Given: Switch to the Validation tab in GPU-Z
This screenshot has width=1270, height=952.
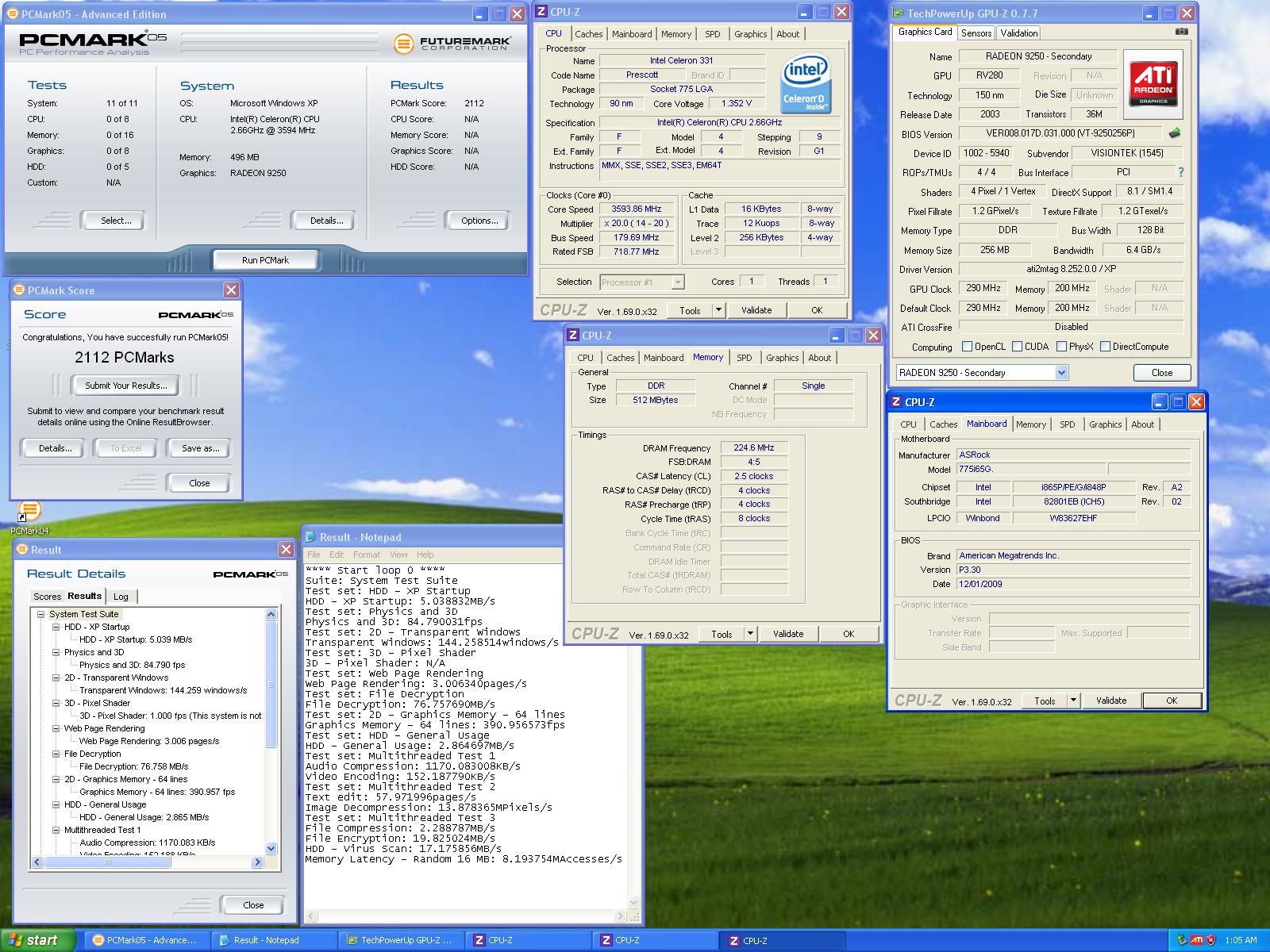Looking at the screenshot, I should [x=1018, y=33].
